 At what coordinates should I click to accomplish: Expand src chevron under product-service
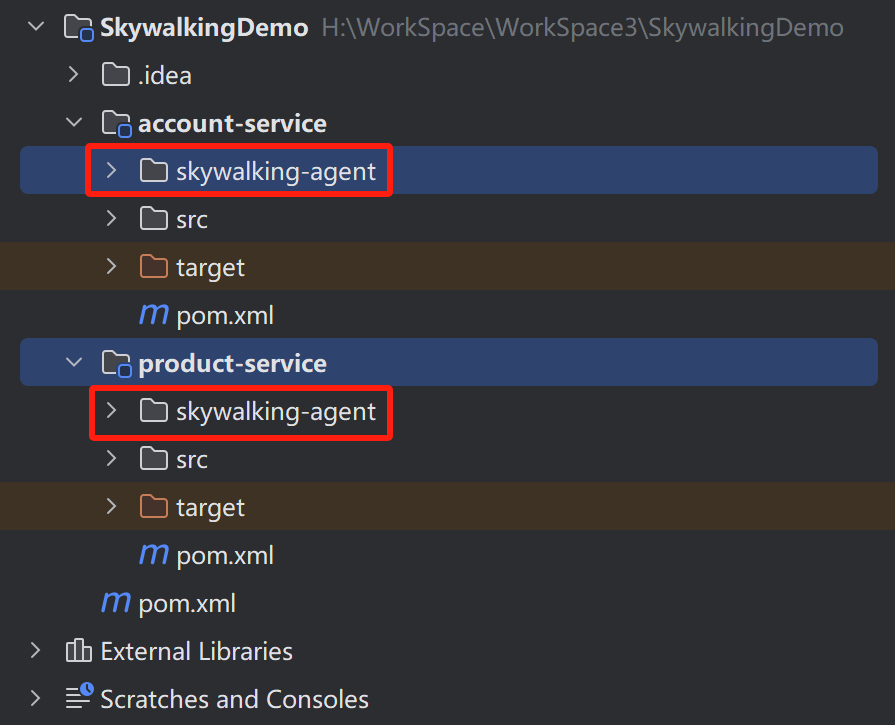tap(111, 458)
